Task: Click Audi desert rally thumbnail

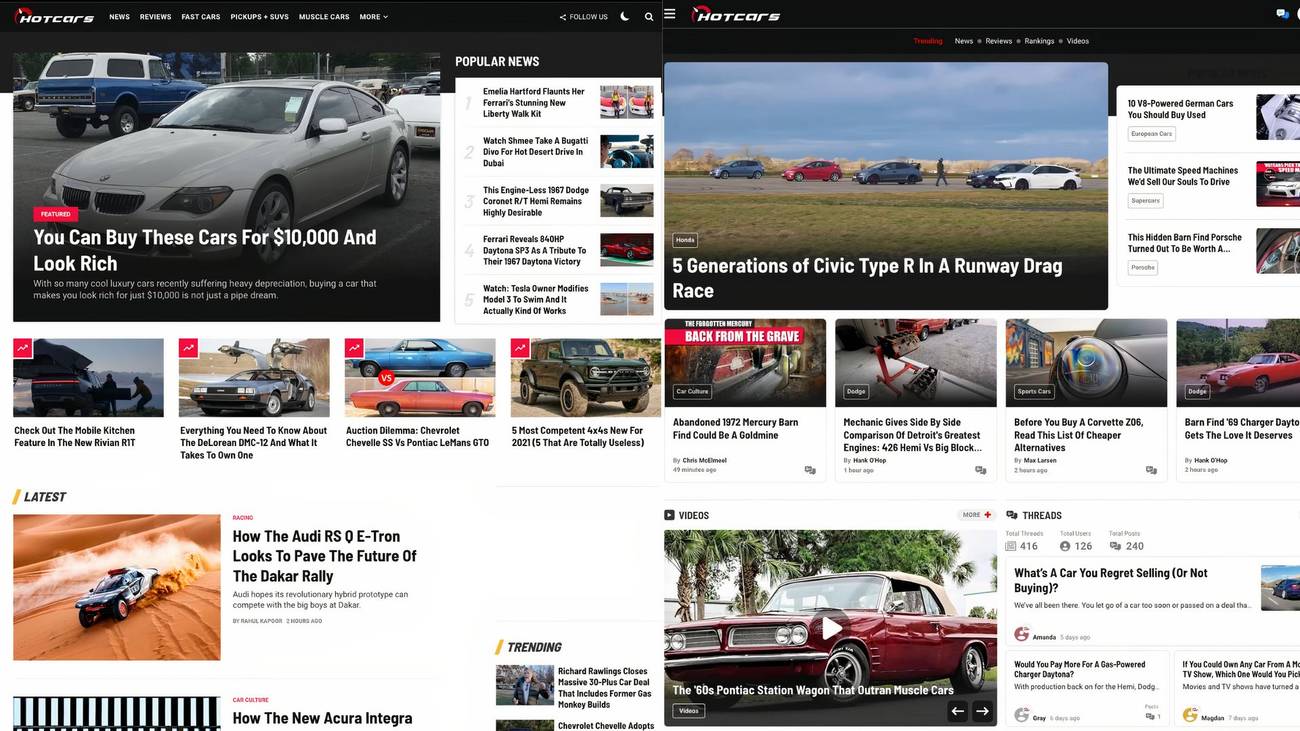Action: 117,587
